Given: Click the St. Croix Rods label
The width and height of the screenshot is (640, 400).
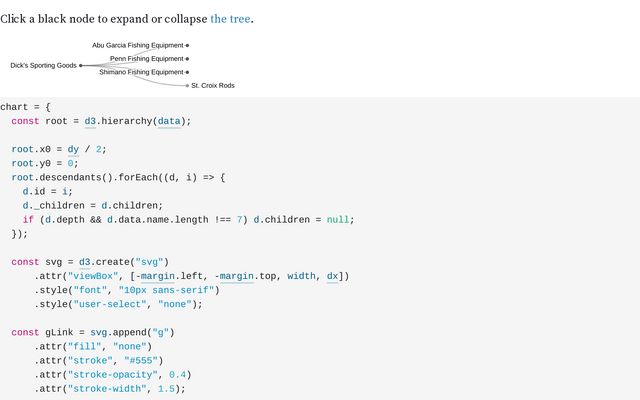Looking at the screenshot, I should tap(213, 86).
